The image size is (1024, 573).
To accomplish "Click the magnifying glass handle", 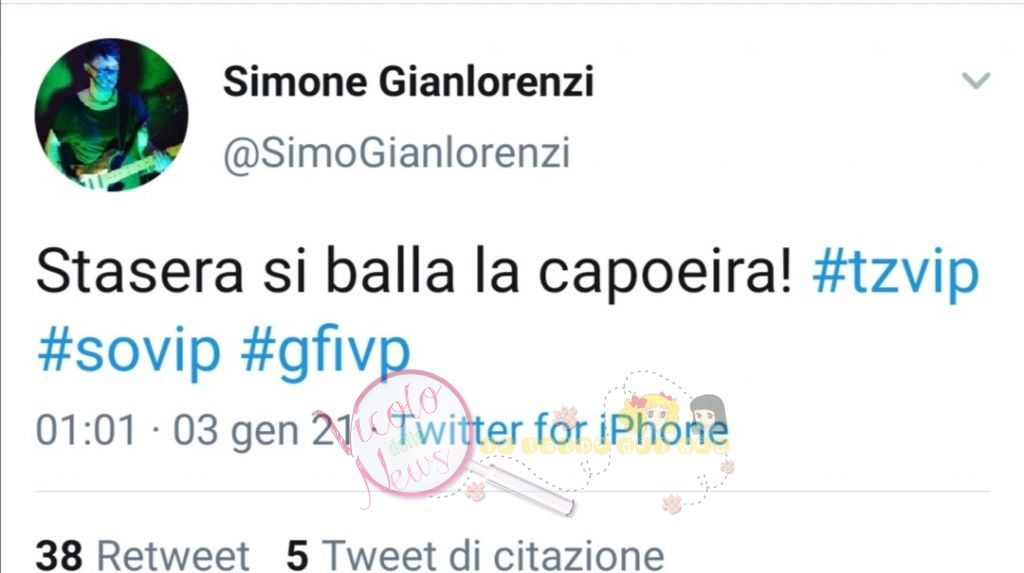I will click(x=522, y=486).
